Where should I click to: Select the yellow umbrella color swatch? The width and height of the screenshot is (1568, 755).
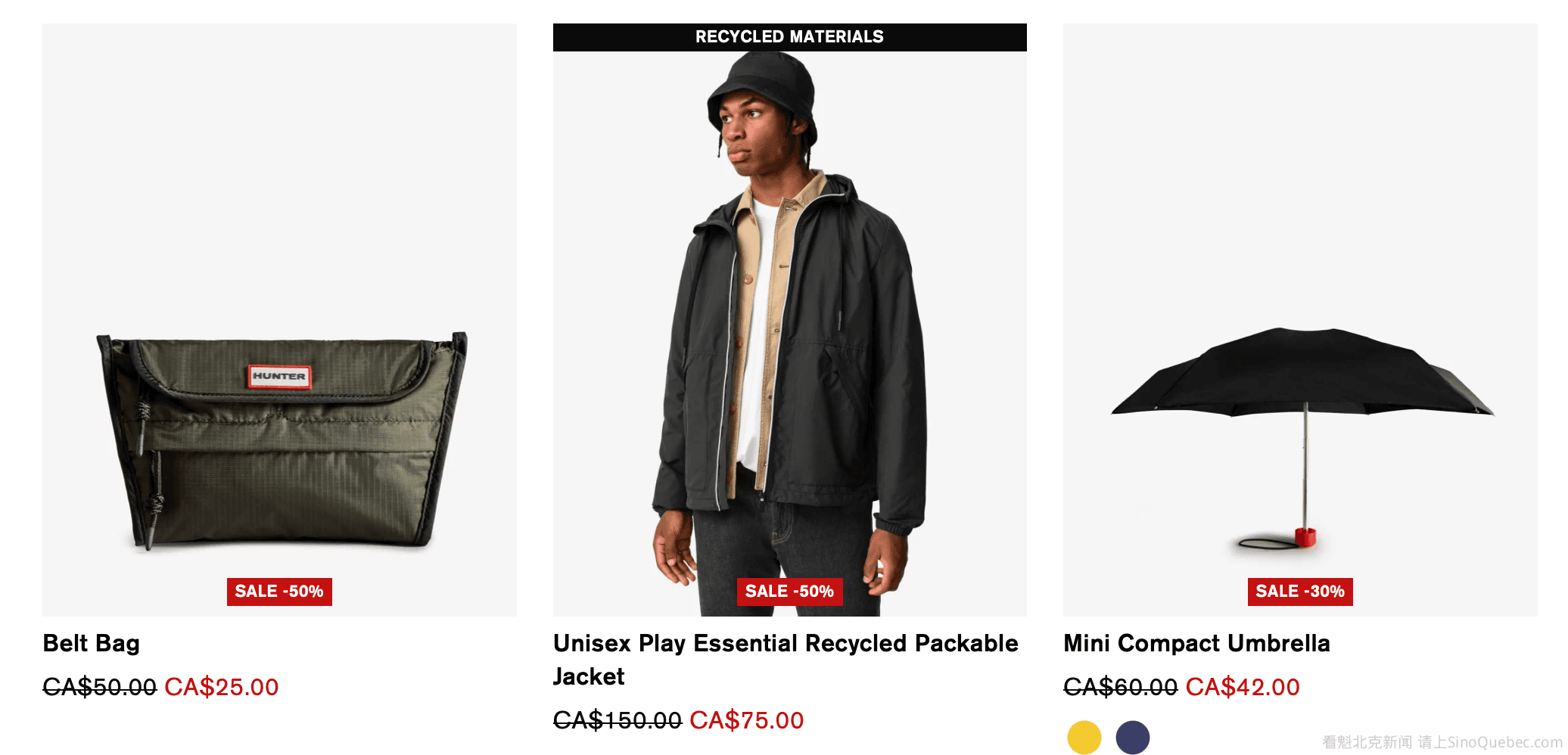(1084, 738)
